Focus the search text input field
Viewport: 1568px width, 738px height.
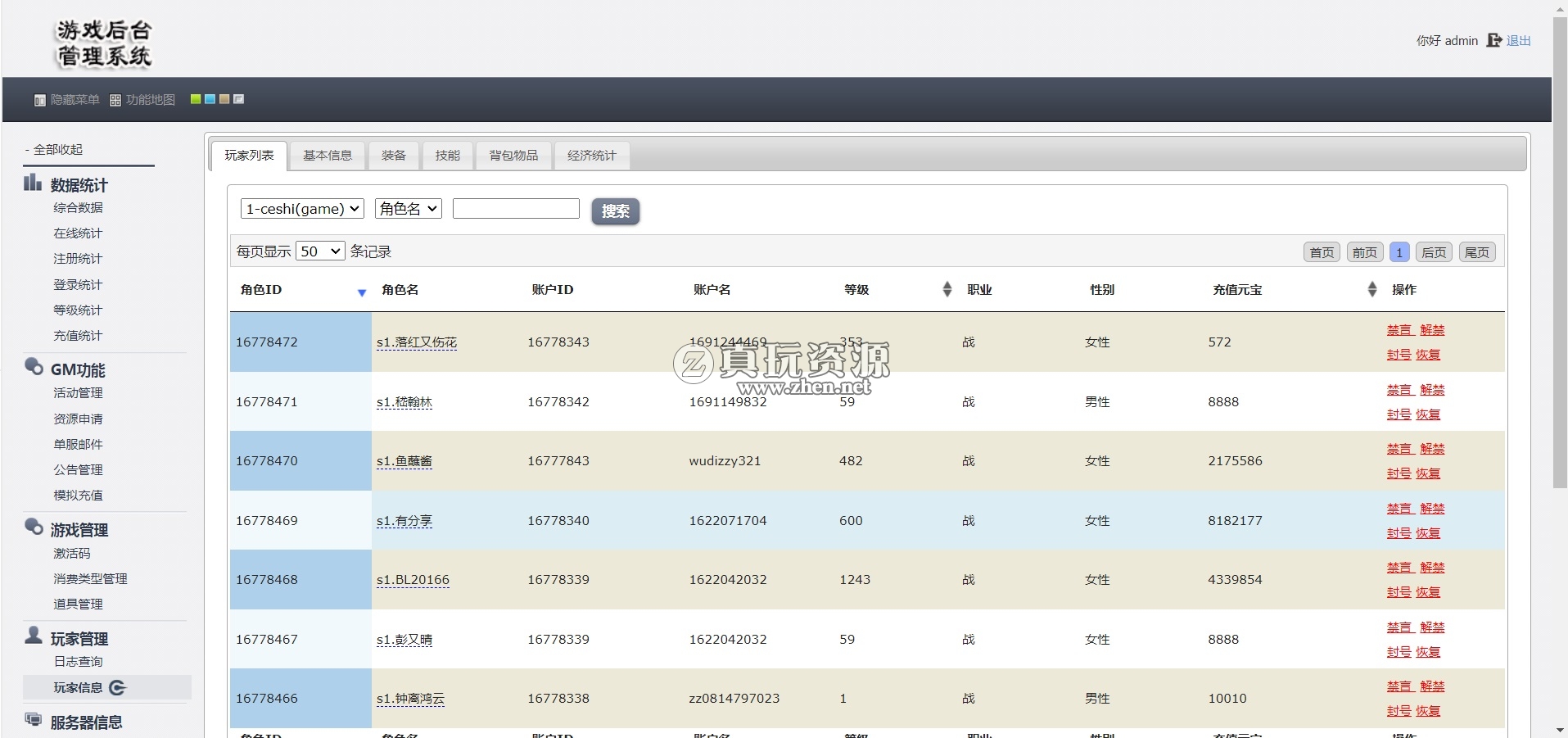[x=516, y=209]
